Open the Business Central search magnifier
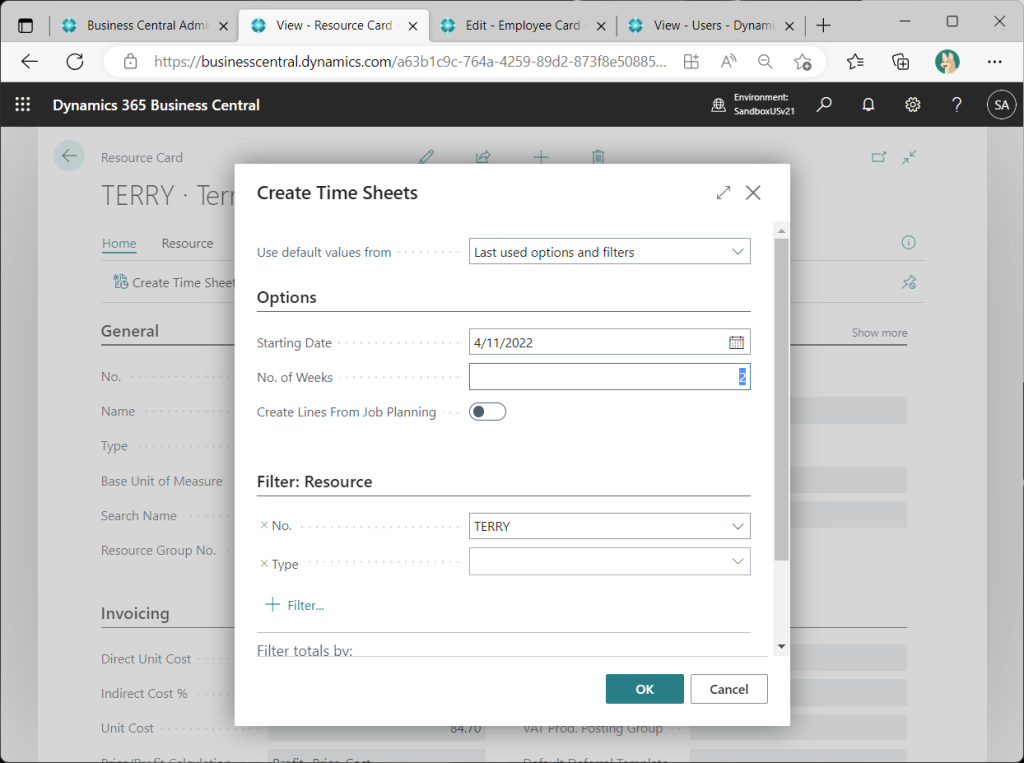This screenshot has width=1024, height=763. [x=824, y=105]
